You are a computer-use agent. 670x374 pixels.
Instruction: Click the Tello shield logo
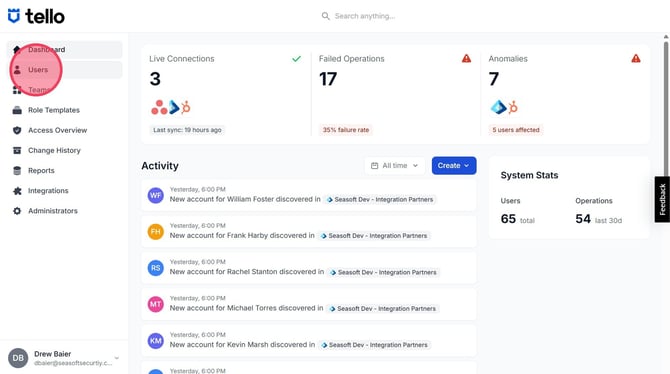click(x=14, y=16)
